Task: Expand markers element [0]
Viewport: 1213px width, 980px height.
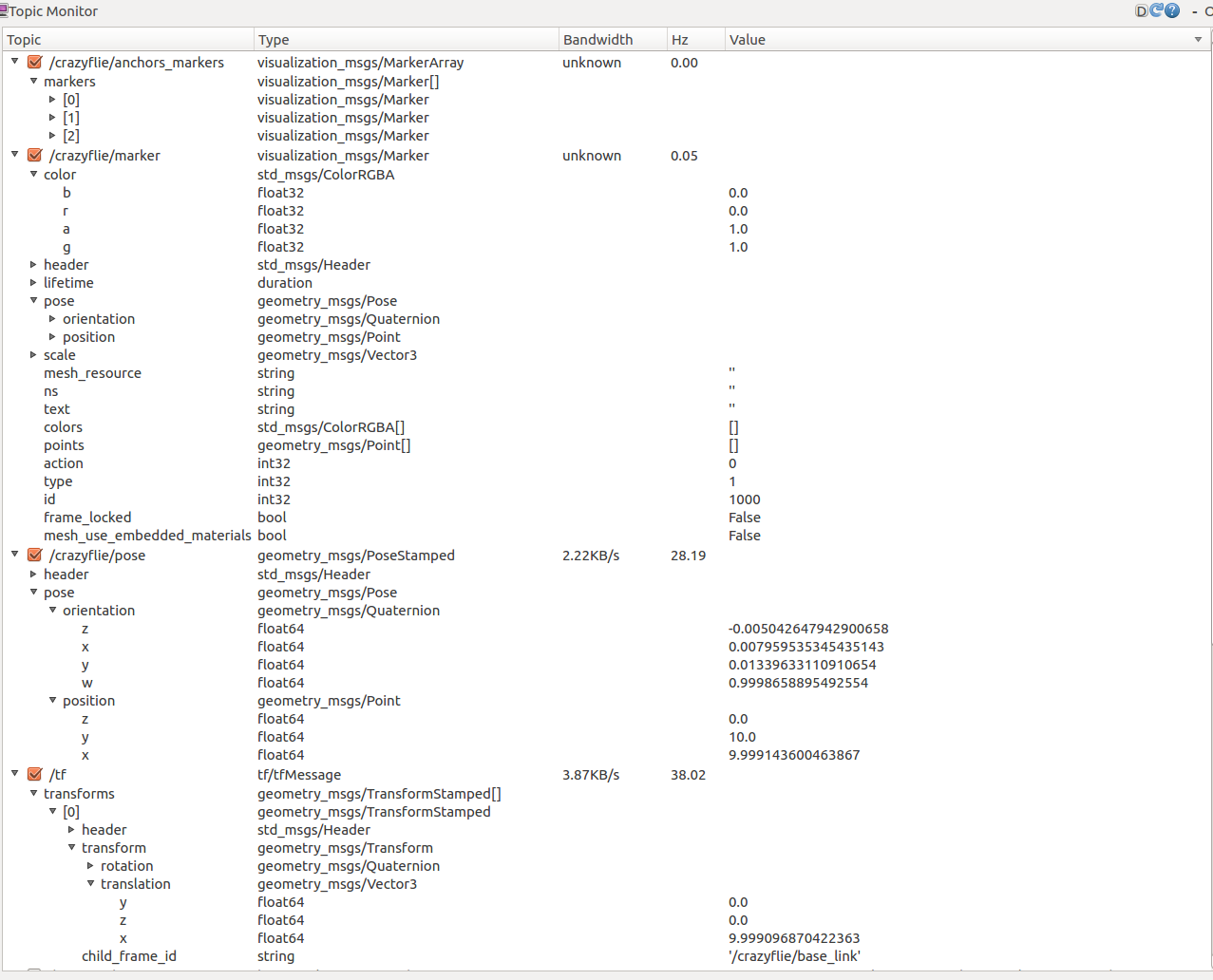Action: pyautogui.click(x=52, y=99)
